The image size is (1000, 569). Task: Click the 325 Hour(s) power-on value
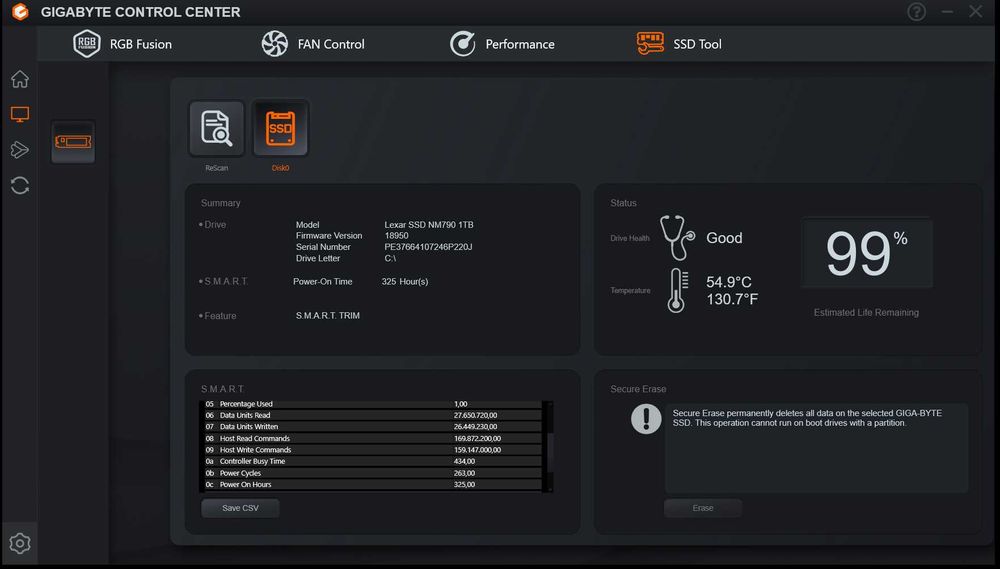(x=404, y=281)
